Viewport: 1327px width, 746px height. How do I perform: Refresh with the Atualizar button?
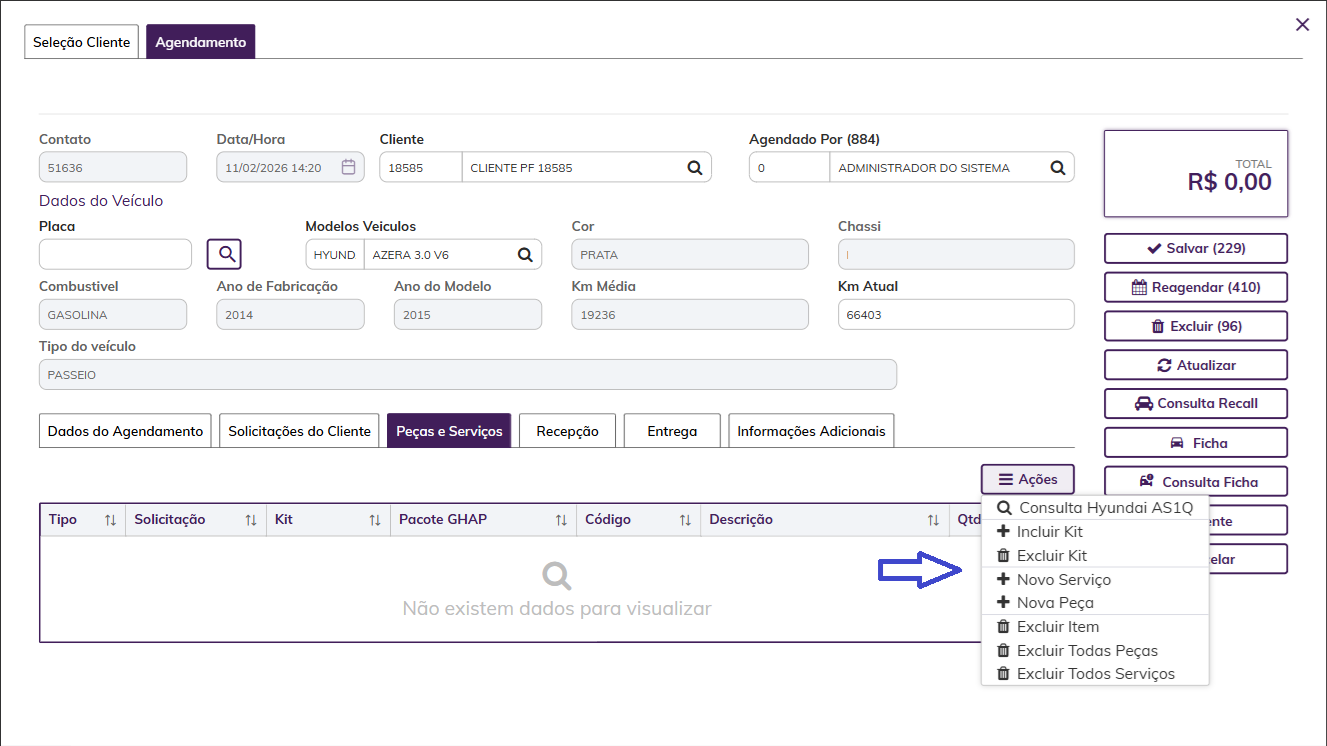click(1196, 365)
